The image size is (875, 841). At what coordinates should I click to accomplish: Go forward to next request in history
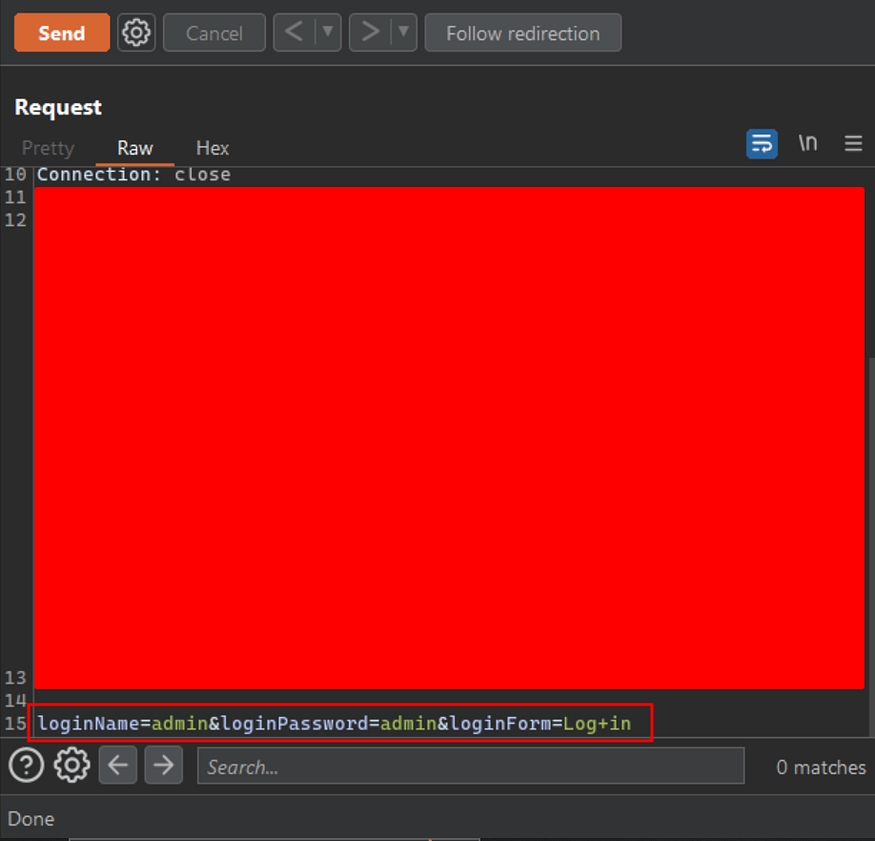tap(370, 33)
